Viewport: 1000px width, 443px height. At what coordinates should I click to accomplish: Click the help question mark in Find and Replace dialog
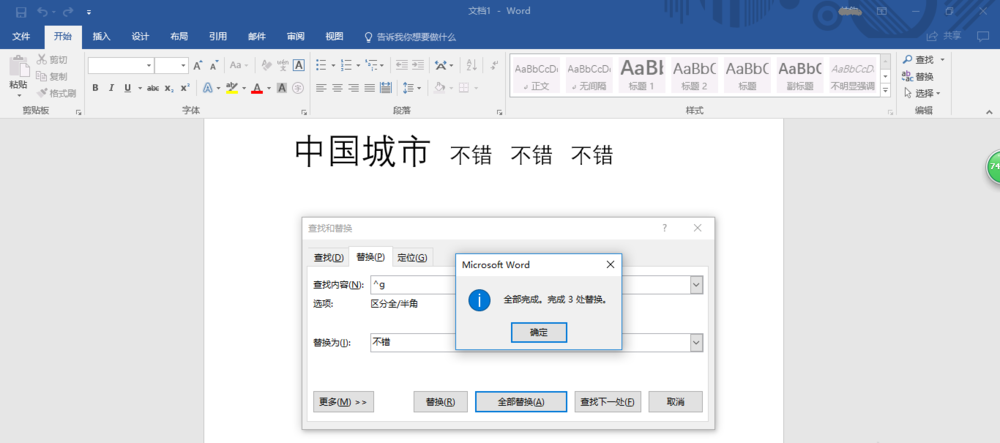[x=664, y=228]
